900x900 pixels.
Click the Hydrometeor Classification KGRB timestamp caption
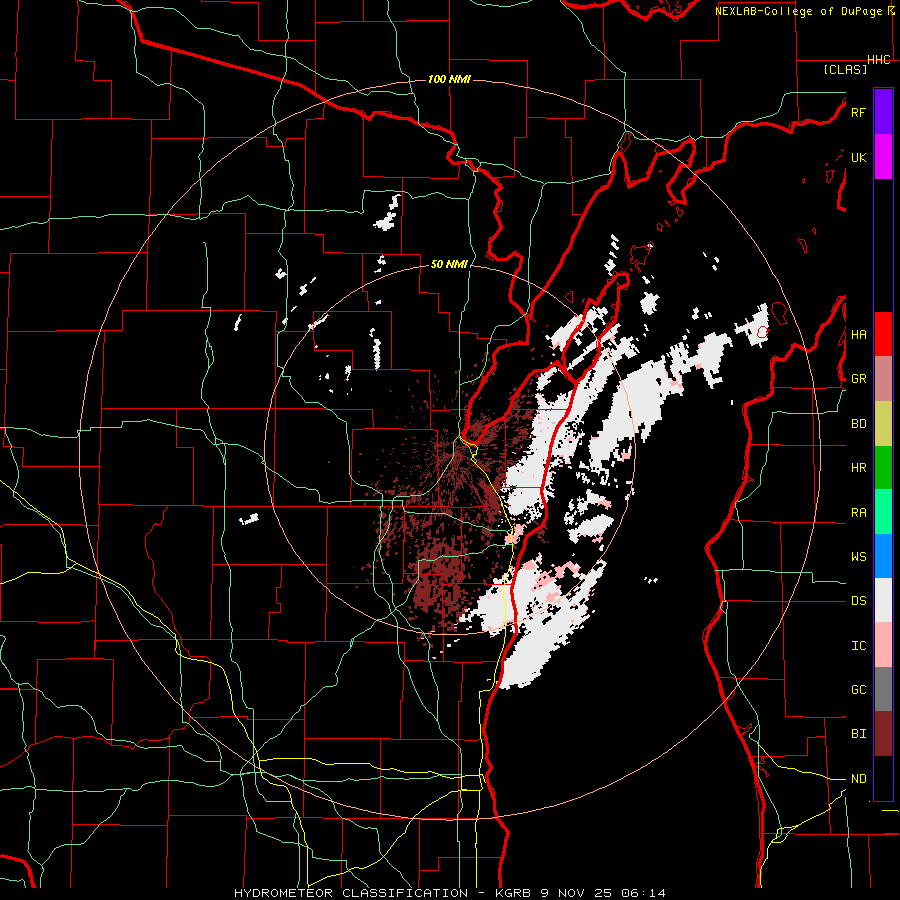tap(450, 893)
